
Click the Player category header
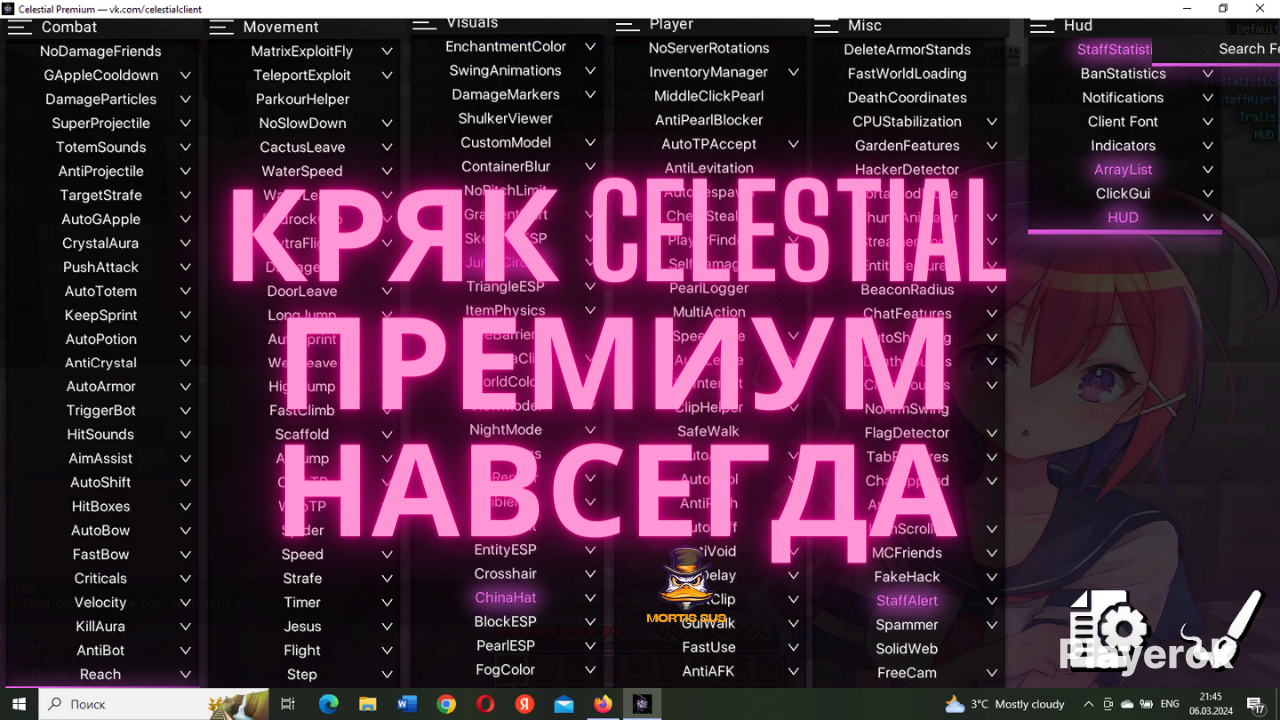(671, 24)
